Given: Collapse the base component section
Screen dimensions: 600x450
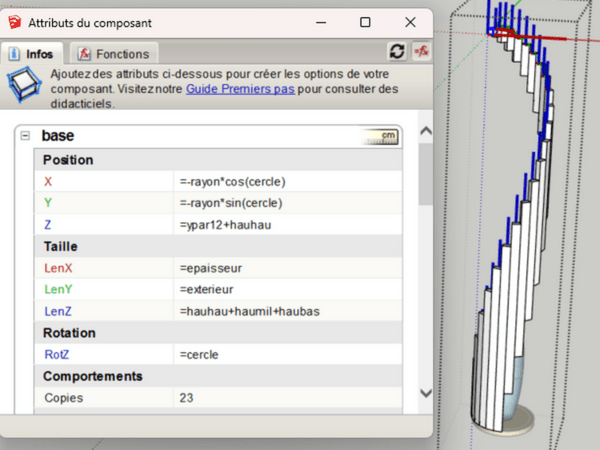Looking at the screenshot, I should [x=25, y=136].
